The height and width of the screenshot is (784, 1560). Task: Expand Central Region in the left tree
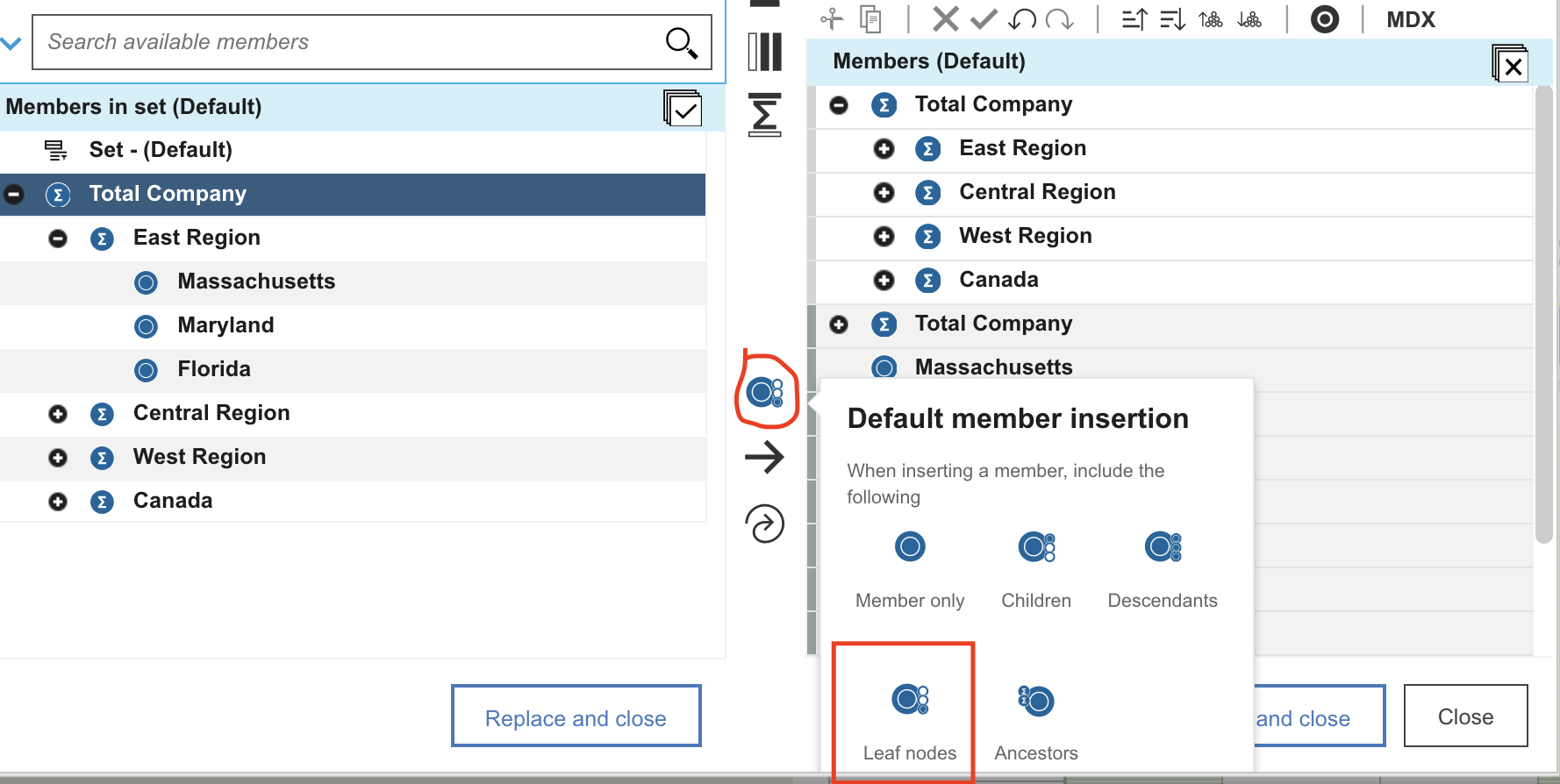[58, 414]
